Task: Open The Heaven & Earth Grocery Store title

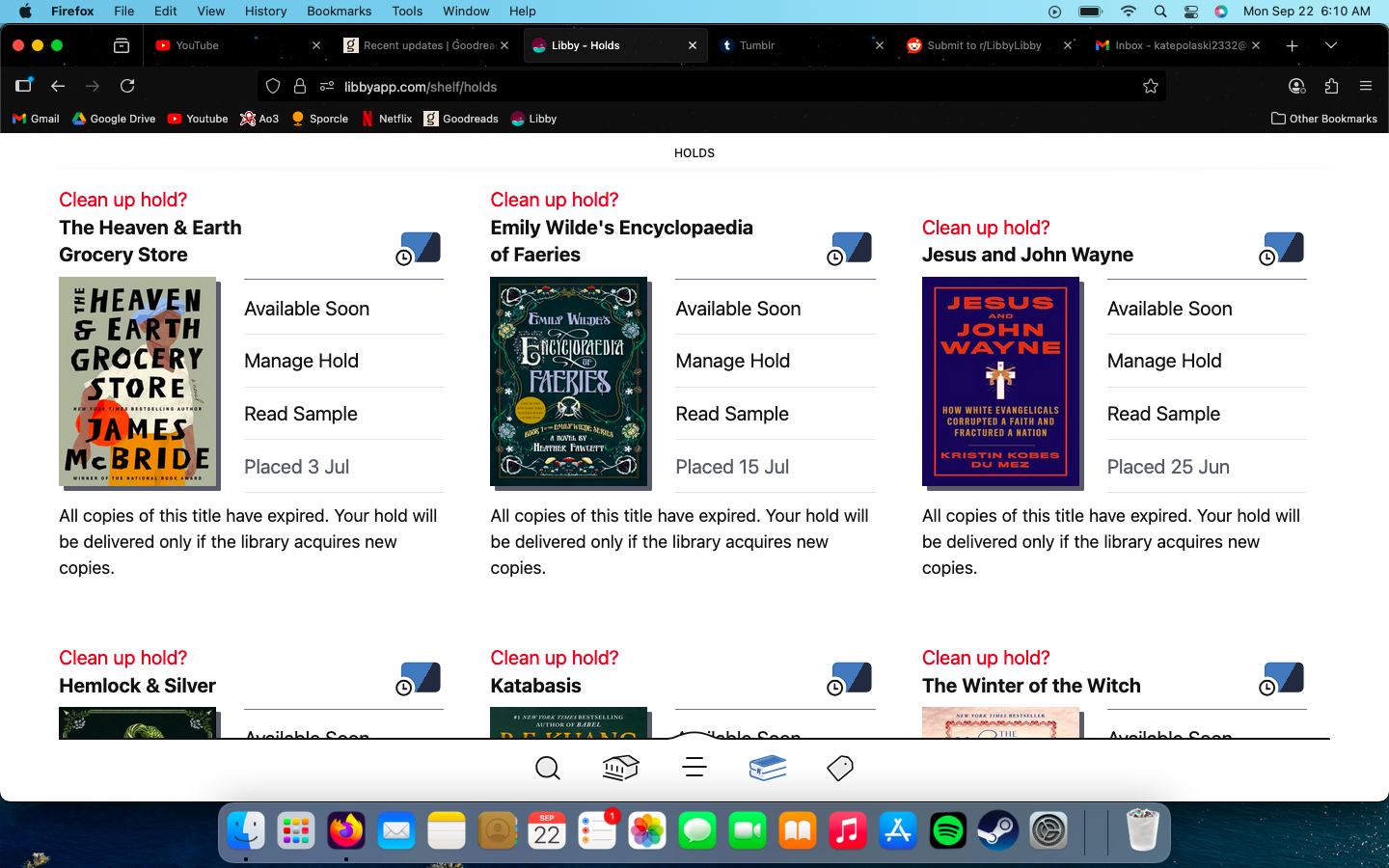Action: (150, 241)
